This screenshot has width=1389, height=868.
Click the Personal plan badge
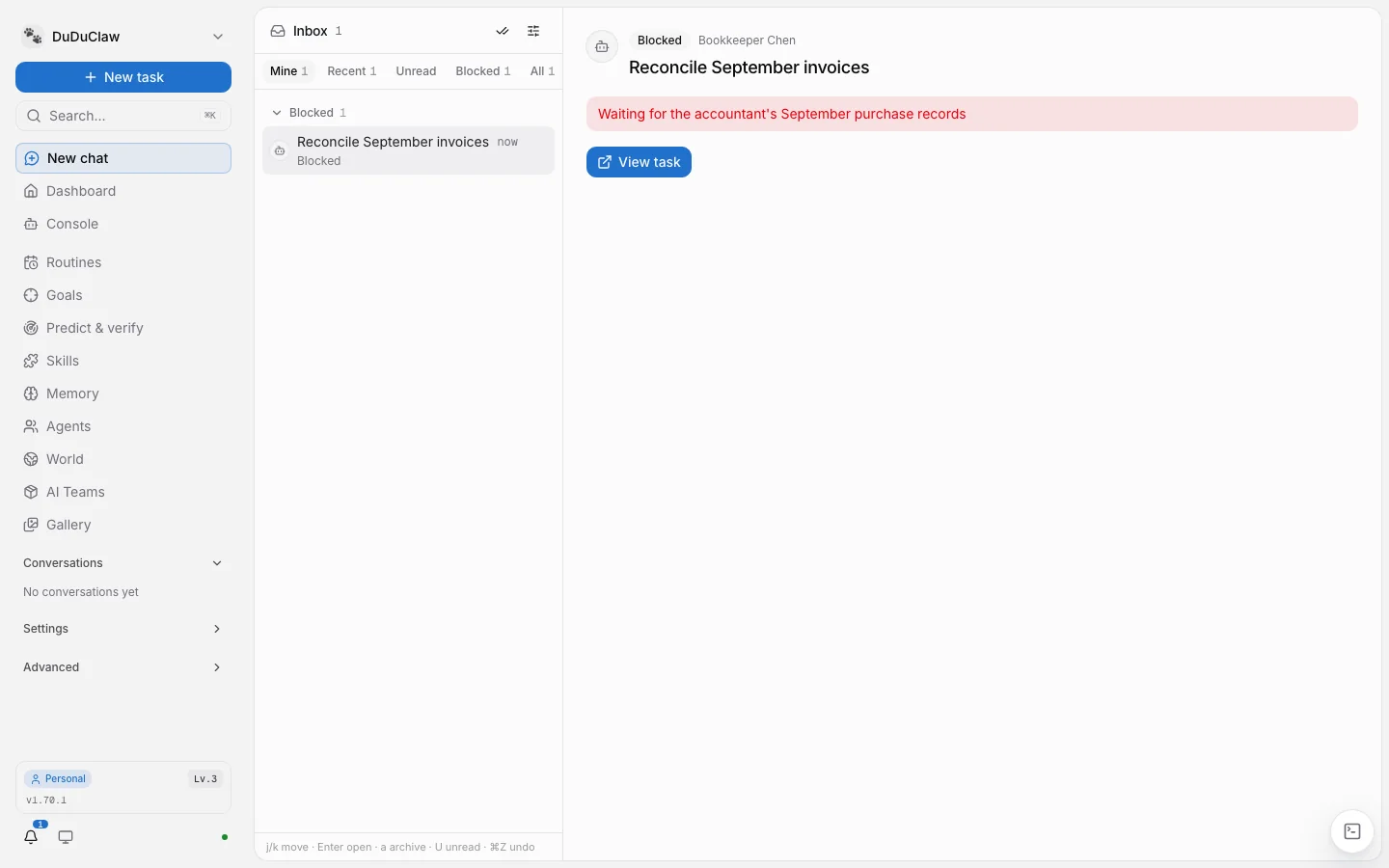click(58, 779)
